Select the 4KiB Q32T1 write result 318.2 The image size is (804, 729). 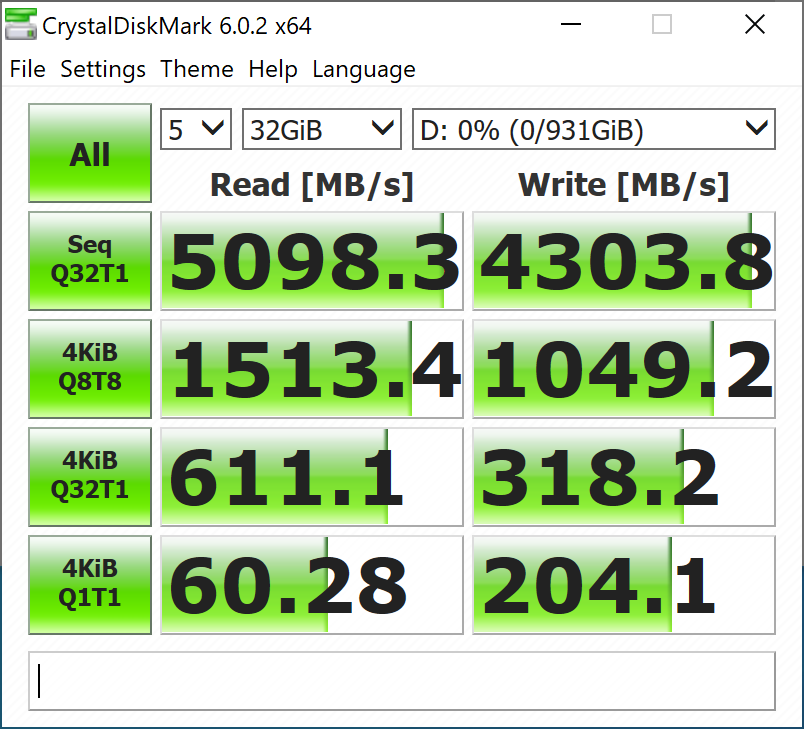point(624,477)
